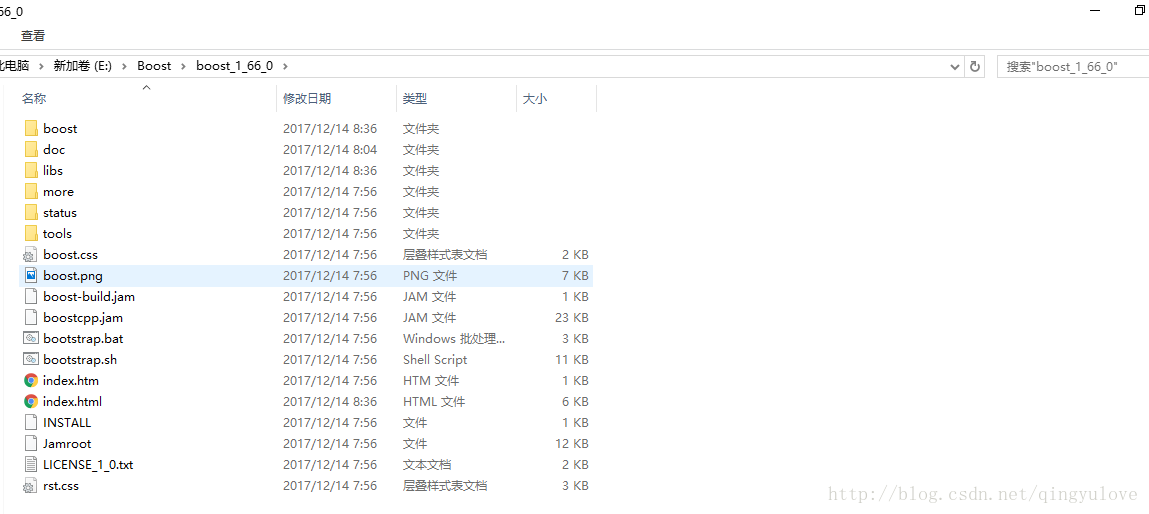This screenshot has height=514, width=1149.
Task: Select the file name Jamroot
Action: pos(67,444)
